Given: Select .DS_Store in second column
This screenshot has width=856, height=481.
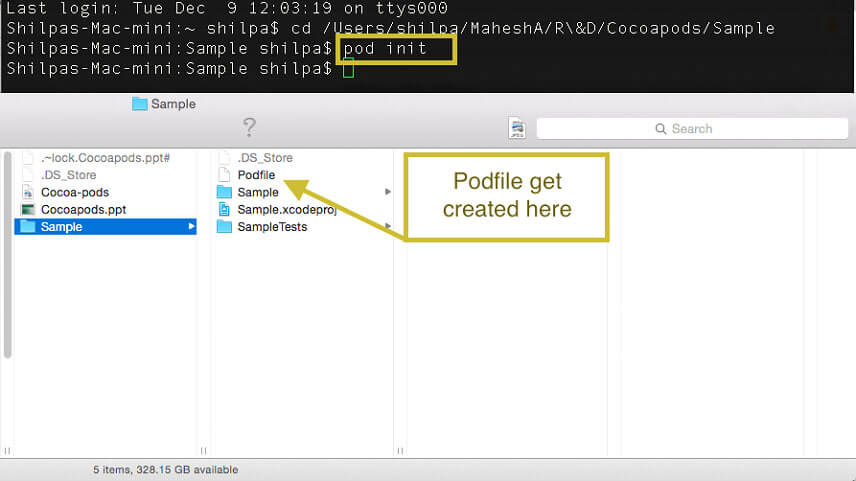Looking at the screenshot, I should [265, 158].
